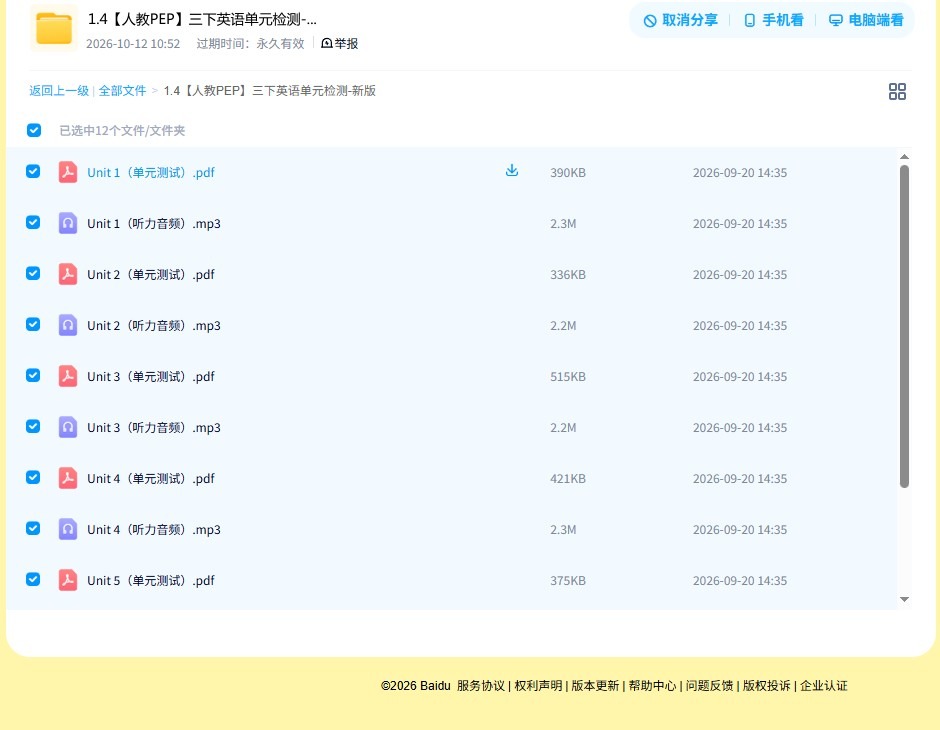940x730 pixels.
Task: Open 版权投诉 footer link
Action: coord(767,686)
